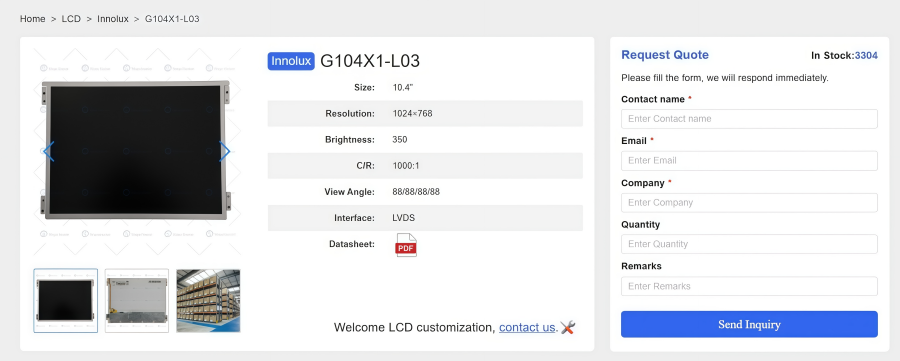
Task: Open the LCD breadcrumb link
Action: click(71, 19)
